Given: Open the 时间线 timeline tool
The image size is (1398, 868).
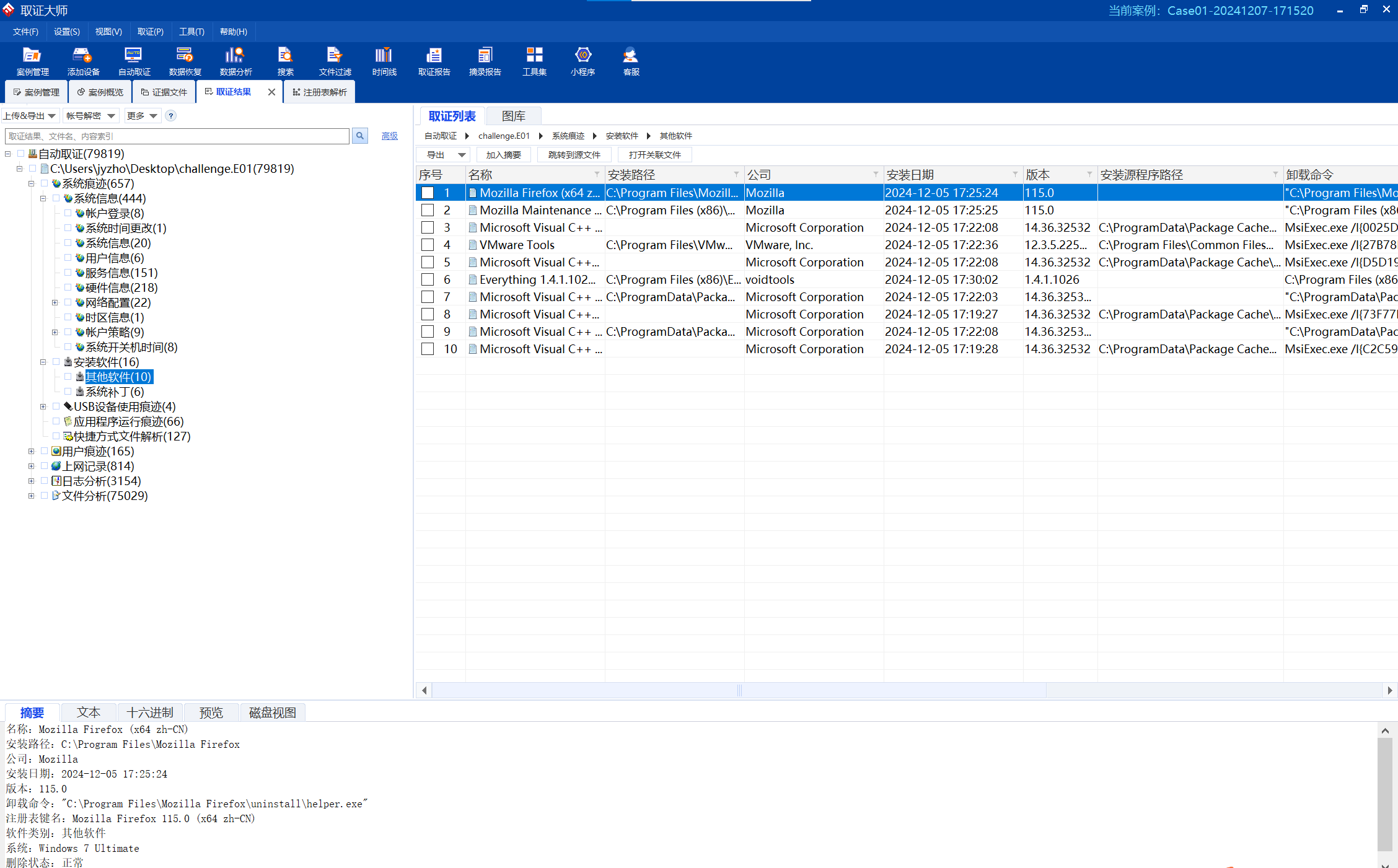Looking at the screenshot, I should tap(384, 61).
